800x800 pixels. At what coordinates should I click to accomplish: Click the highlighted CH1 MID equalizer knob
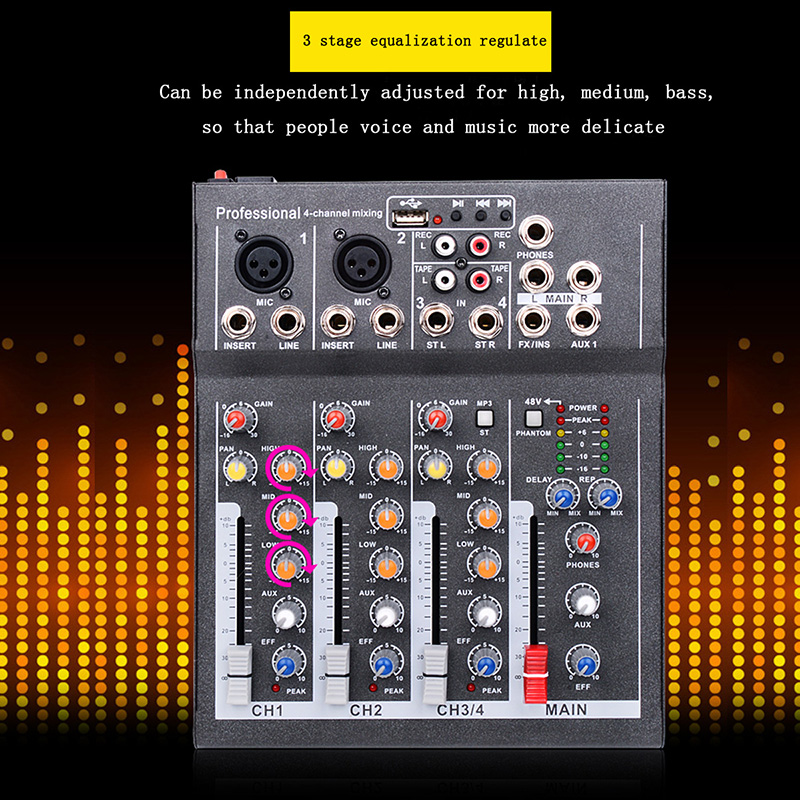click(x=288, y=517)
